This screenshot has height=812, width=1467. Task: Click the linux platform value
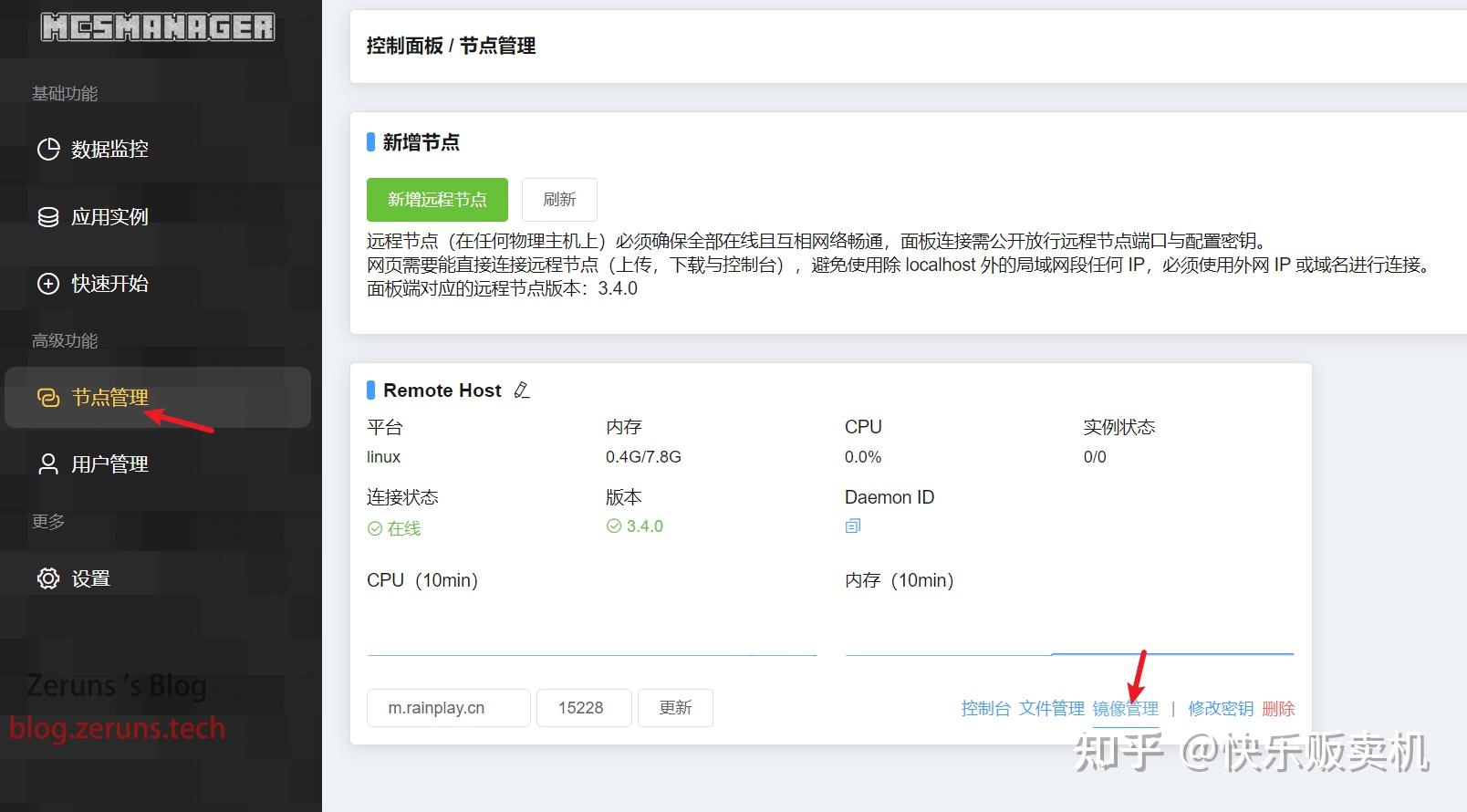383,457
